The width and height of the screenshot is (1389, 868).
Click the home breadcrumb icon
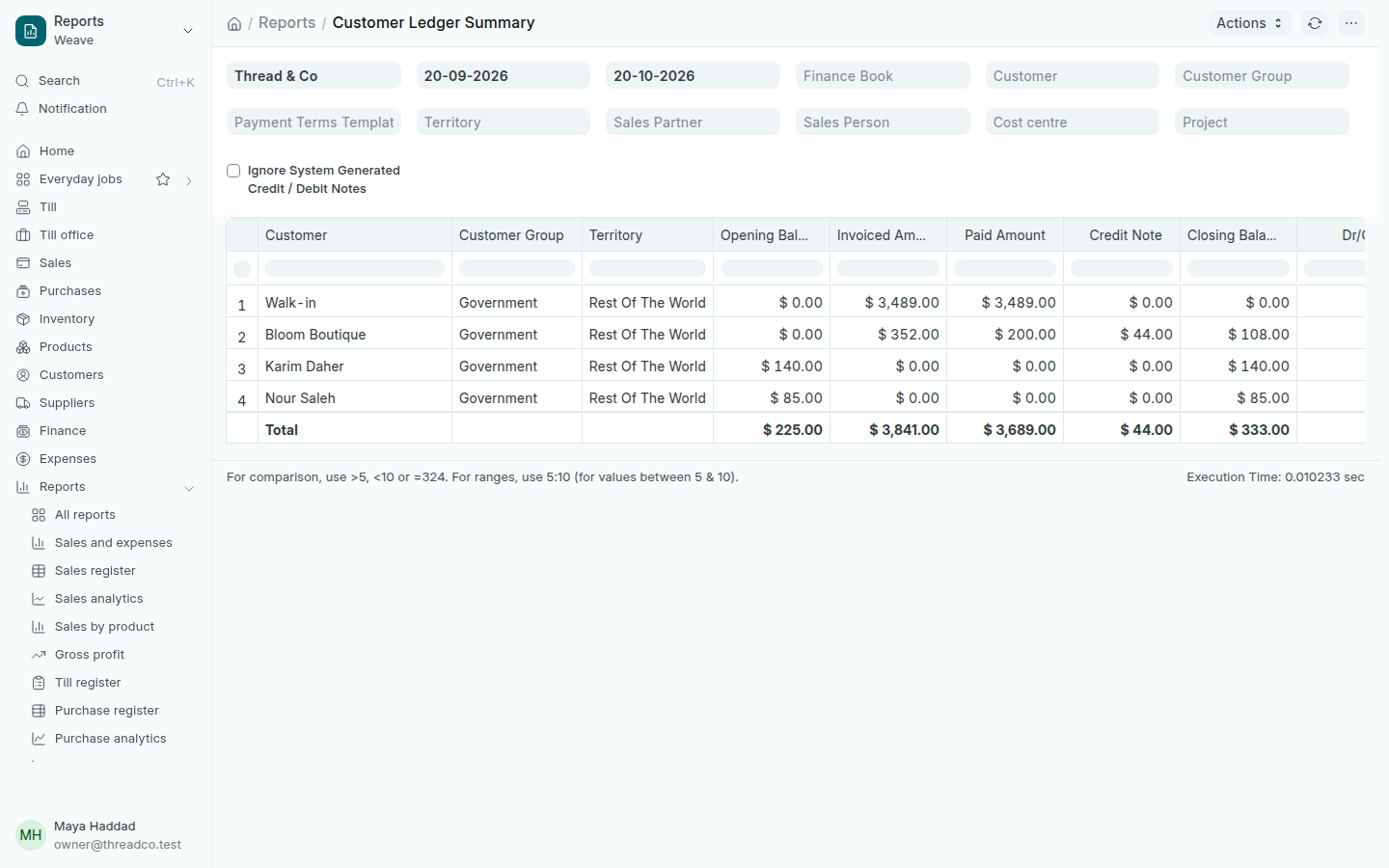coord(234,23)
